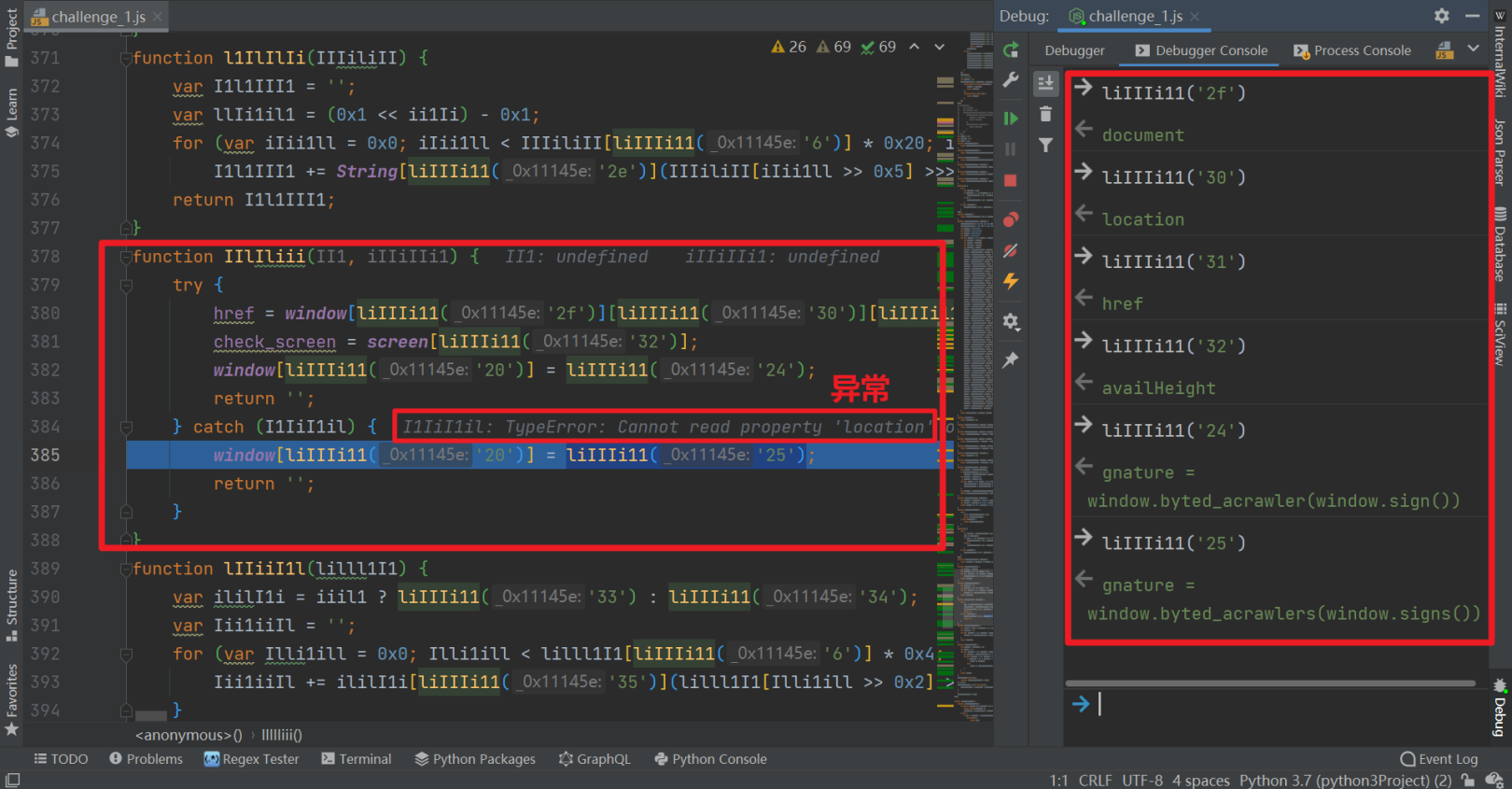Click the typo count 69 indicator
The width and height of the screenshot is (1512, 789).
[878, 47]
